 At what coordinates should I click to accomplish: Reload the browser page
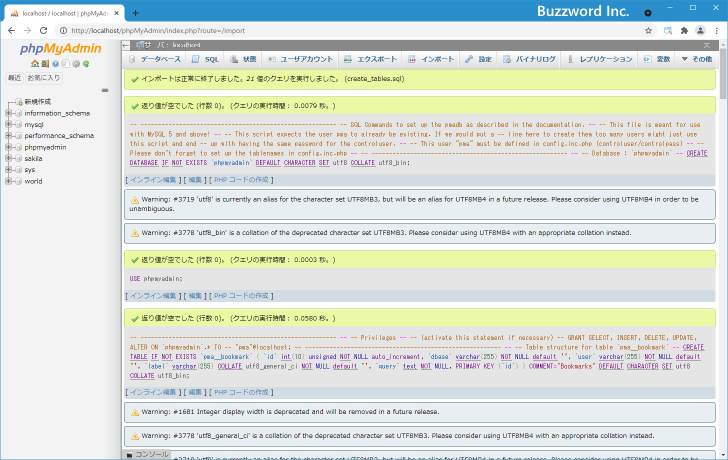pos(43,31)
